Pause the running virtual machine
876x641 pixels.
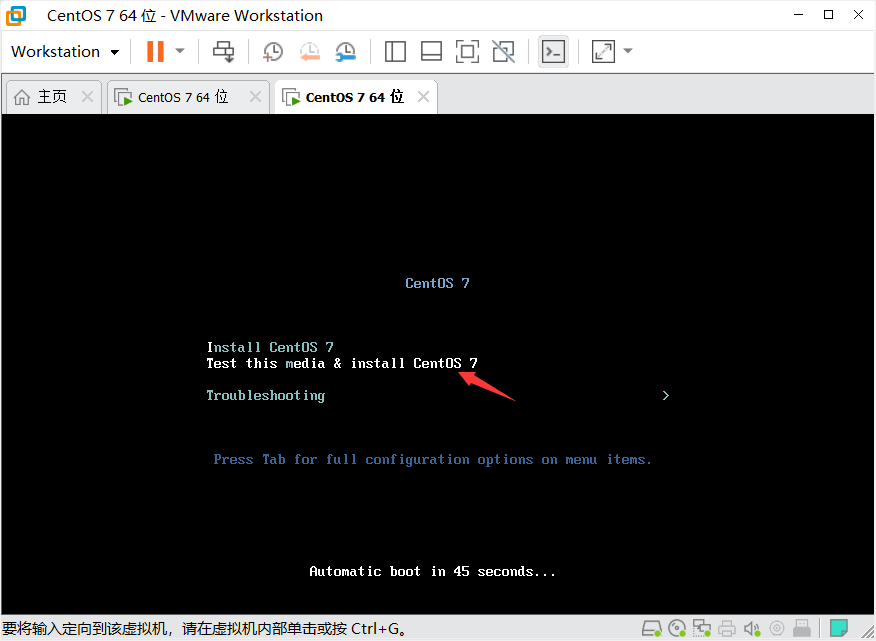click(155, 51)
